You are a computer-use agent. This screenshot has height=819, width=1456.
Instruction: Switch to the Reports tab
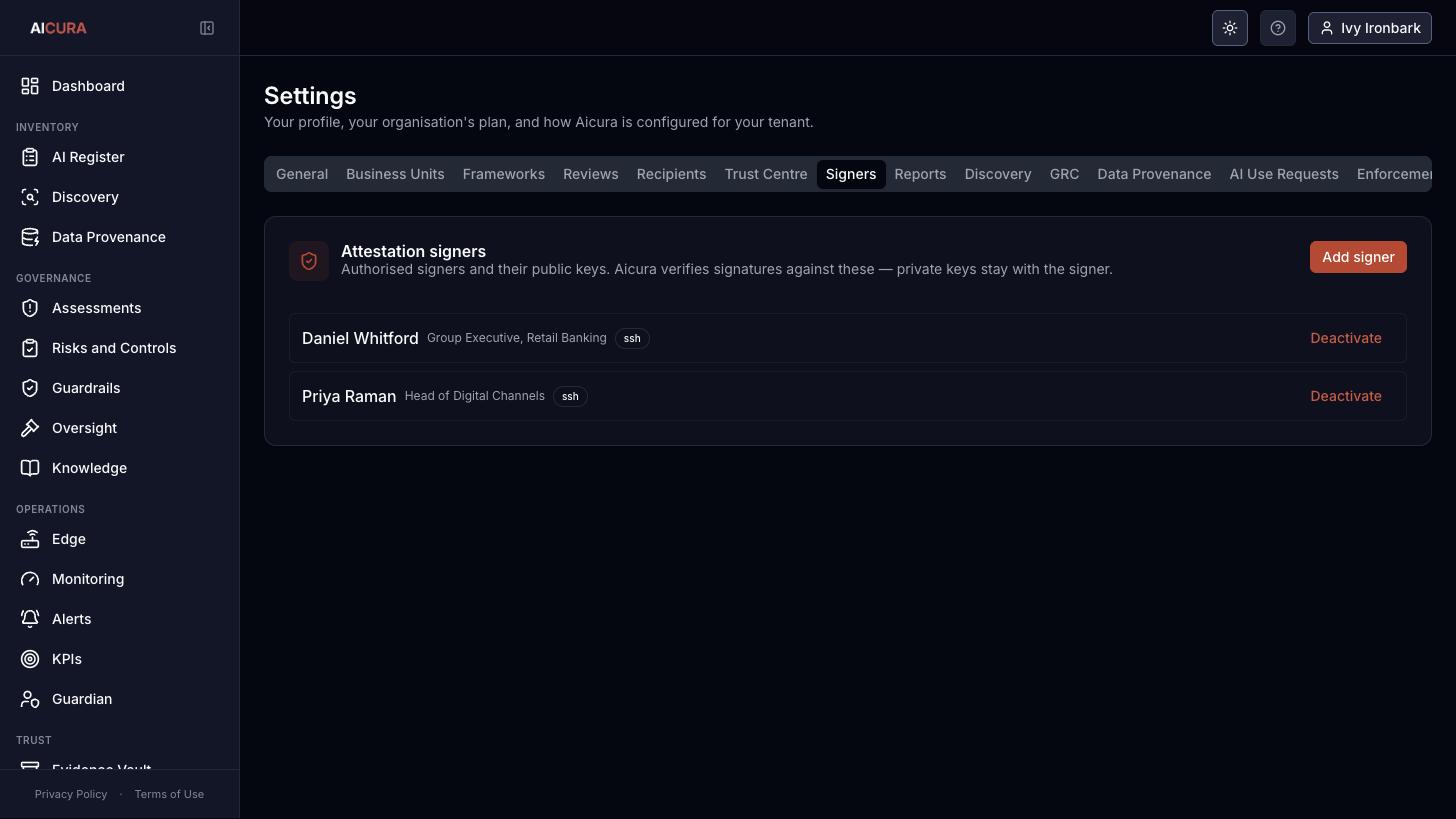(920, 174)
